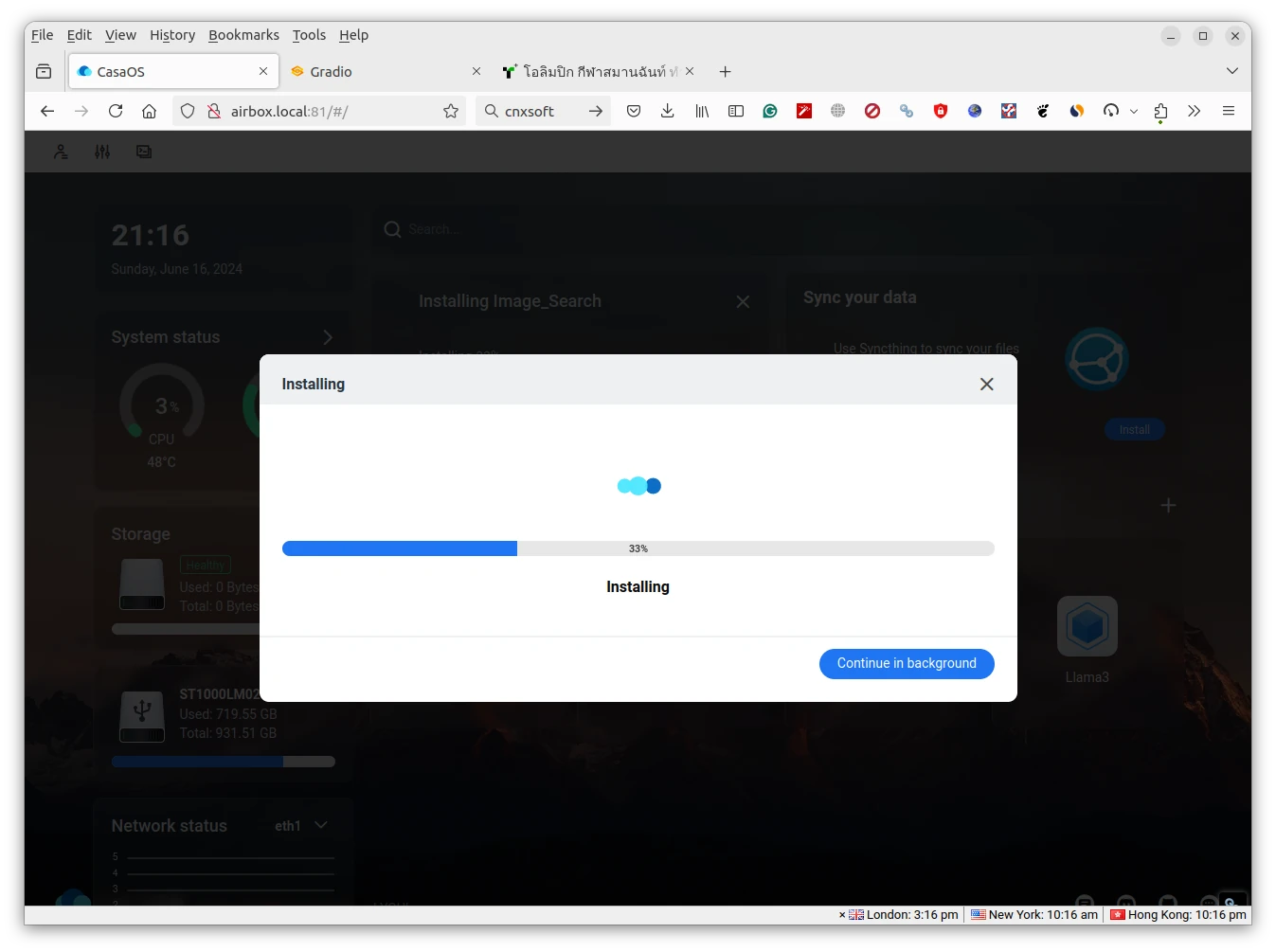
Task: Go forward one page
Action: pyautogui.click(x=81, y=111)
